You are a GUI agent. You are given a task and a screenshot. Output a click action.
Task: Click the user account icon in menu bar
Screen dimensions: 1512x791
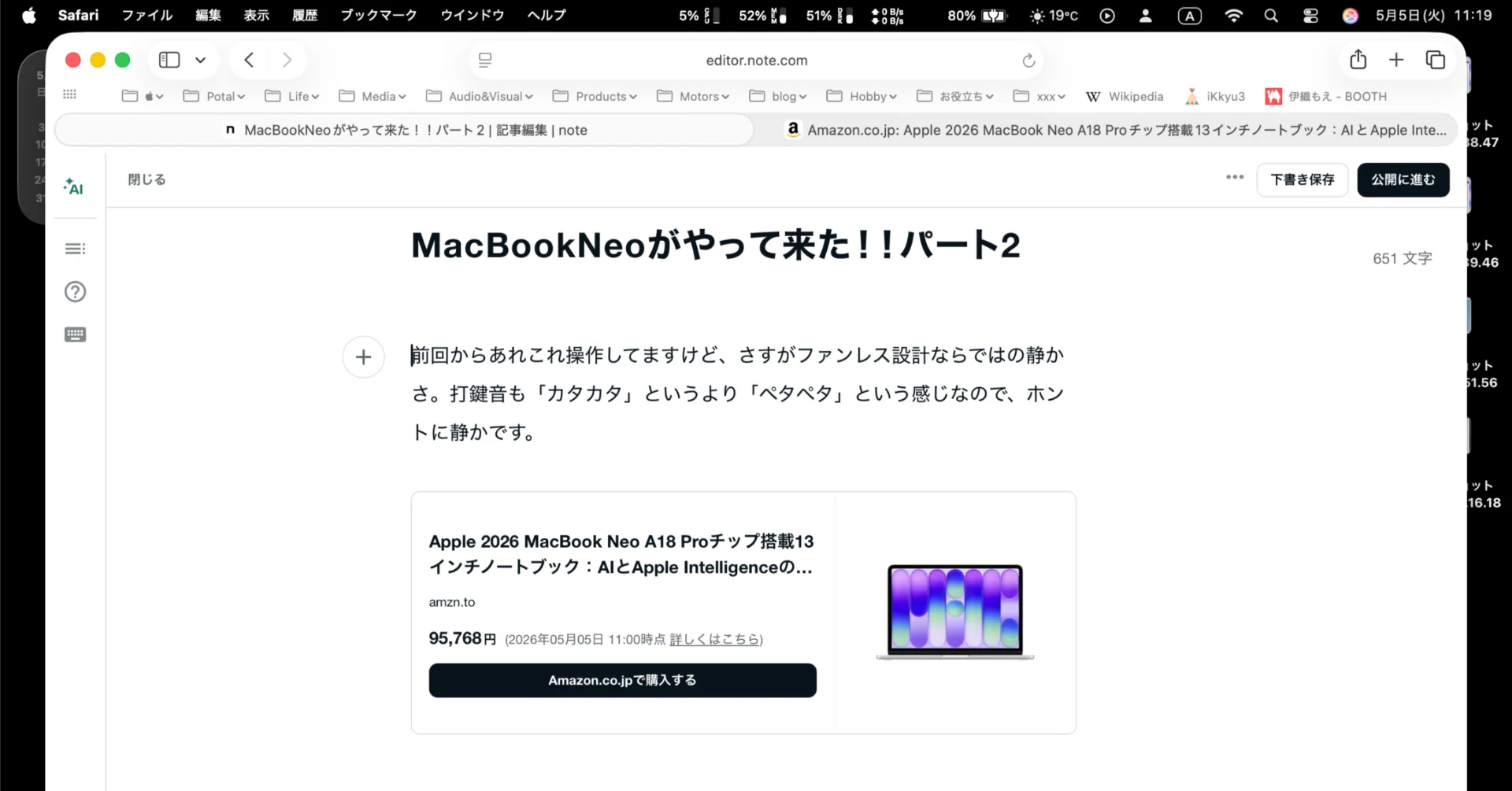[x=1146, y=15]
